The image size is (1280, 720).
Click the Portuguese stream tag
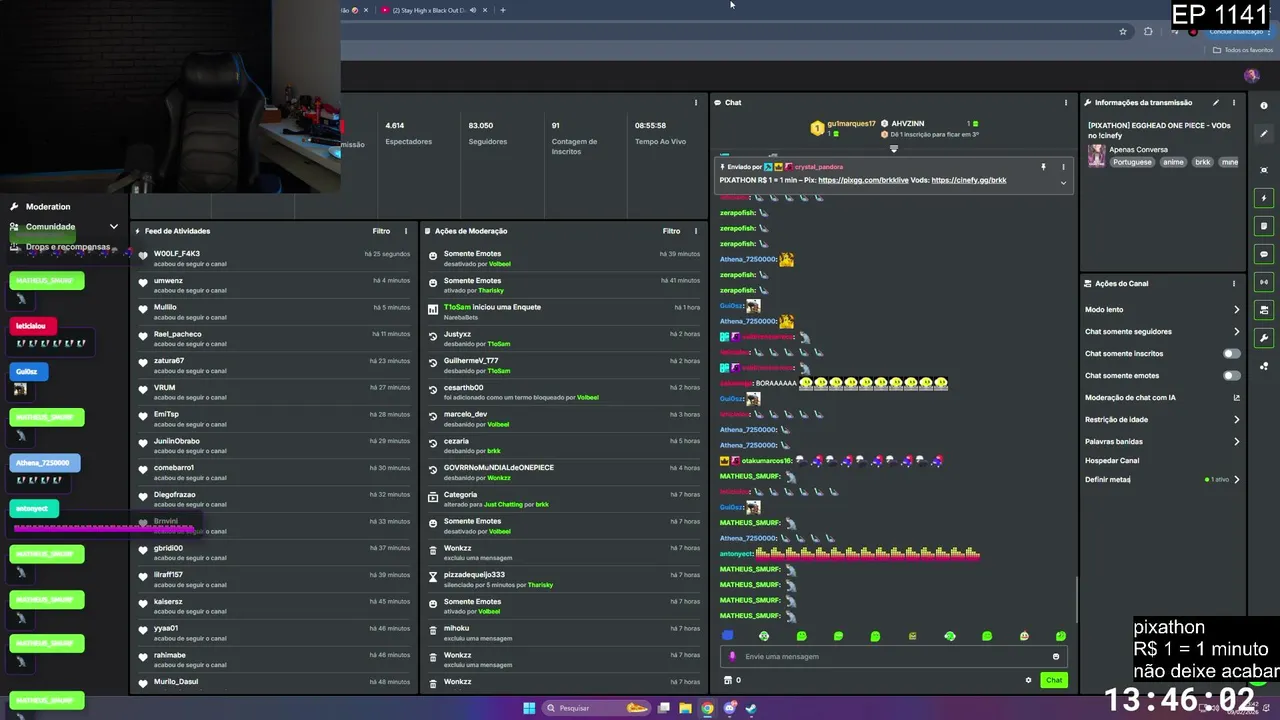(x=1132, y=162)
